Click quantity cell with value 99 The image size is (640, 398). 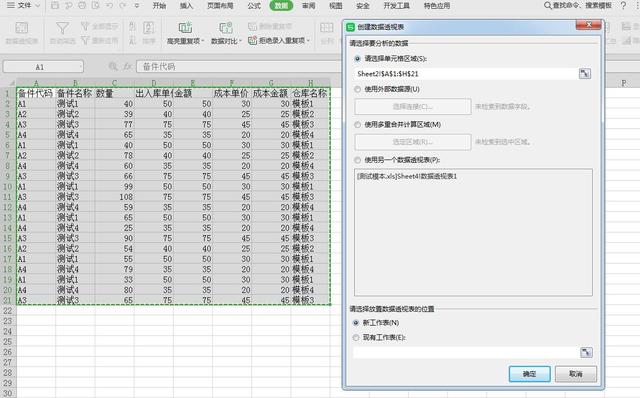point(114,187)
